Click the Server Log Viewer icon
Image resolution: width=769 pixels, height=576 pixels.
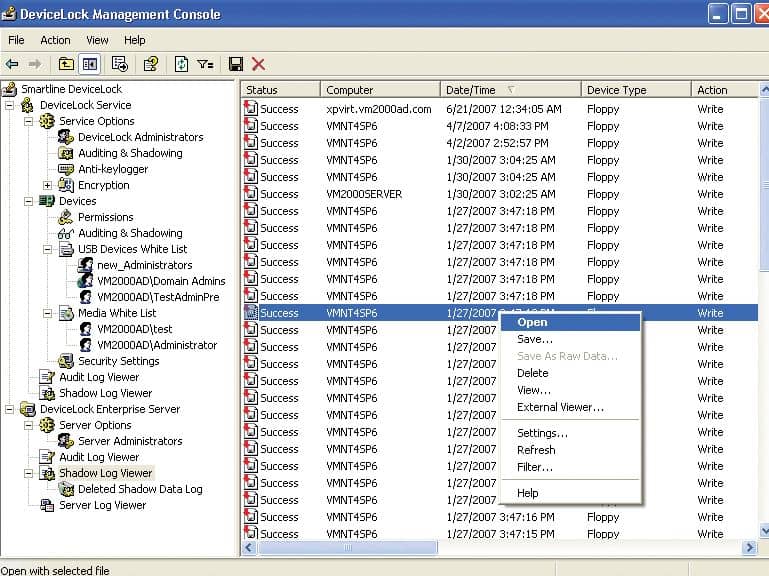coord(47,505)
